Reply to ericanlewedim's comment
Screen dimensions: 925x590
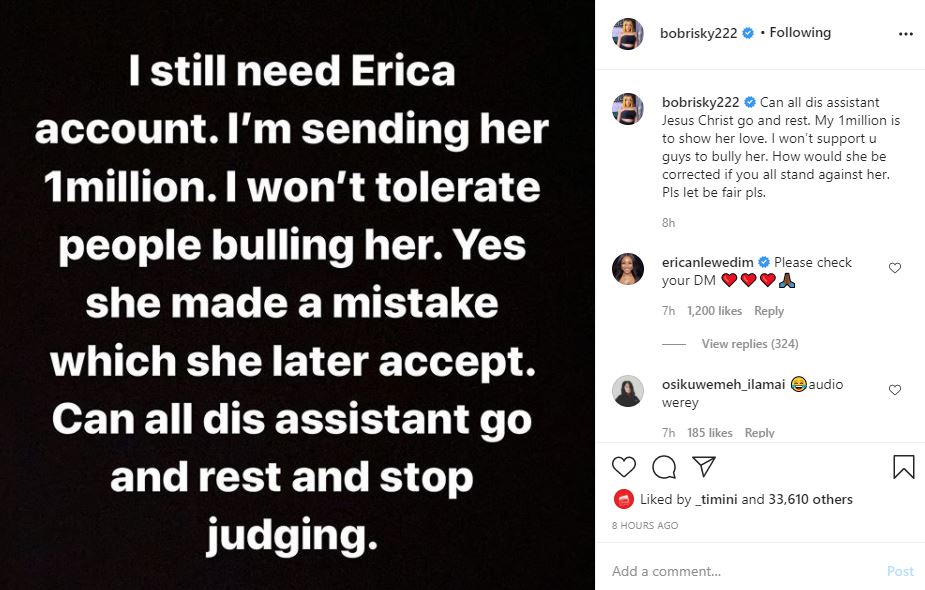[768, 311]
